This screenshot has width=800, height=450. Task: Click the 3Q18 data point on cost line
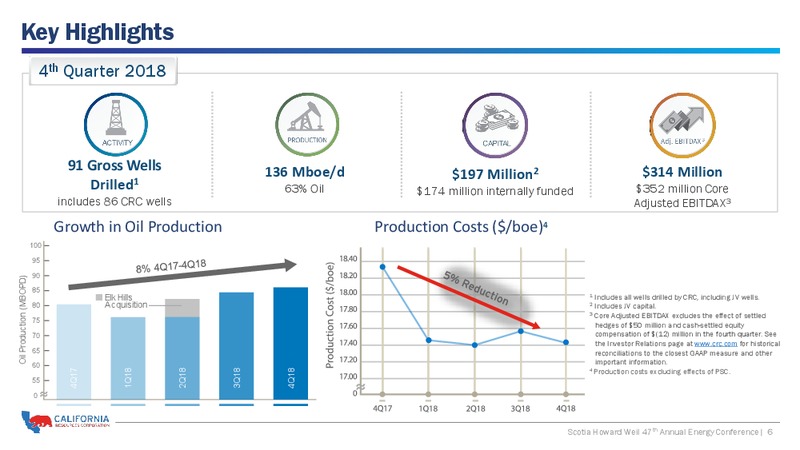pos(521,331)
